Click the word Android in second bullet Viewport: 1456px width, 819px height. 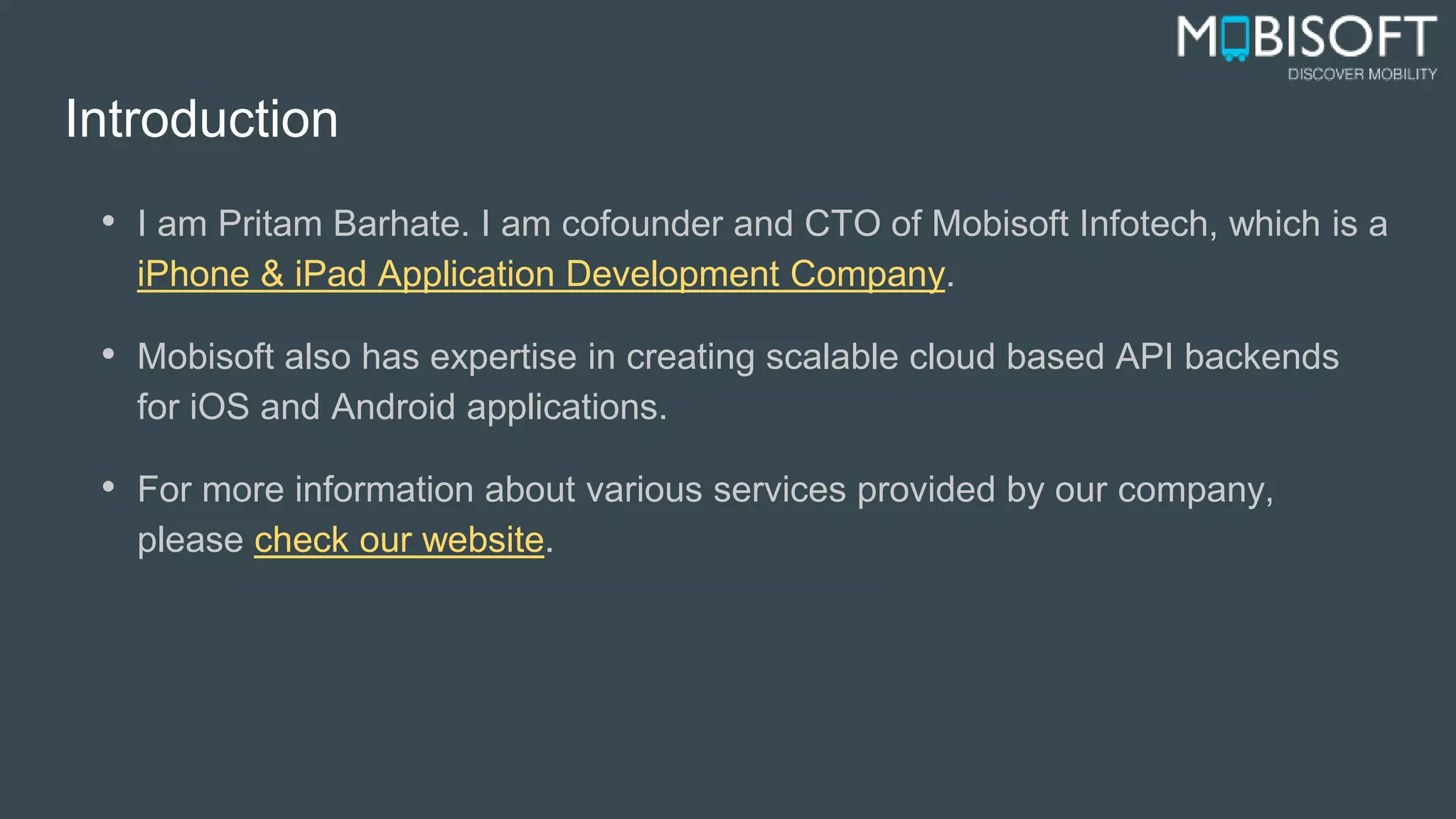[392, 407]
